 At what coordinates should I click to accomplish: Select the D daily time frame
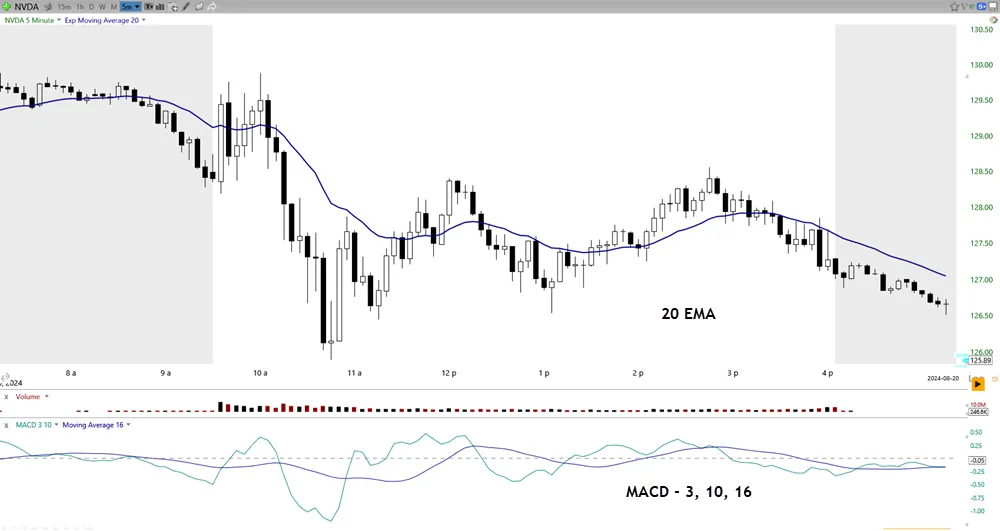(x=91, y=7)
